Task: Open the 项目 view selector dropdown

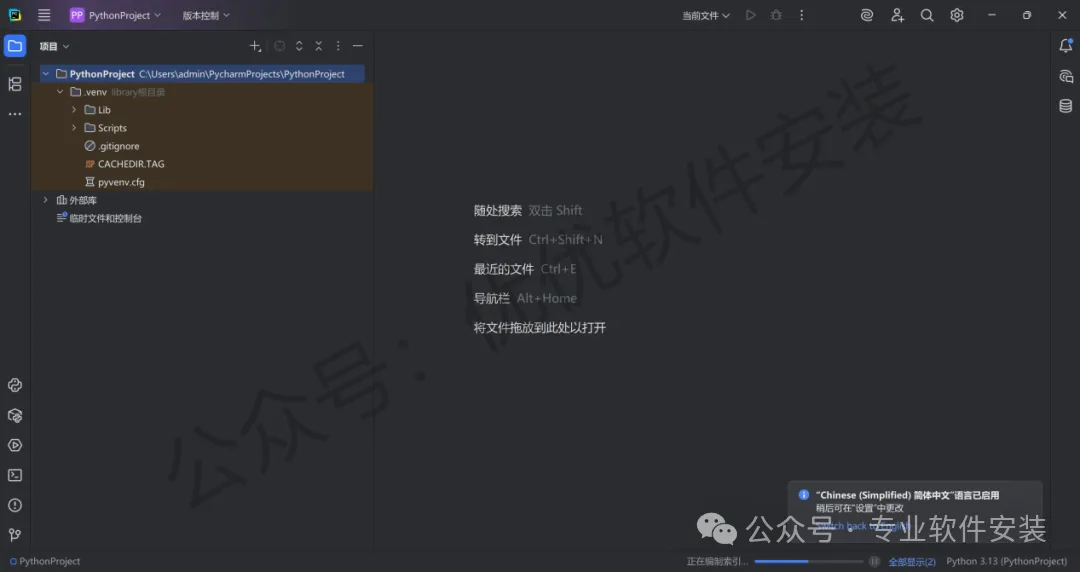Action: pyautogui.click(x=54, y=46)
